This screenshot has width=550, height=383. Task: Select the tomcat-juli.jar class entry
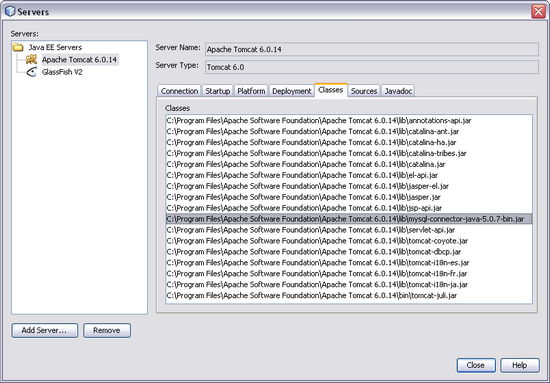(349, 295)
